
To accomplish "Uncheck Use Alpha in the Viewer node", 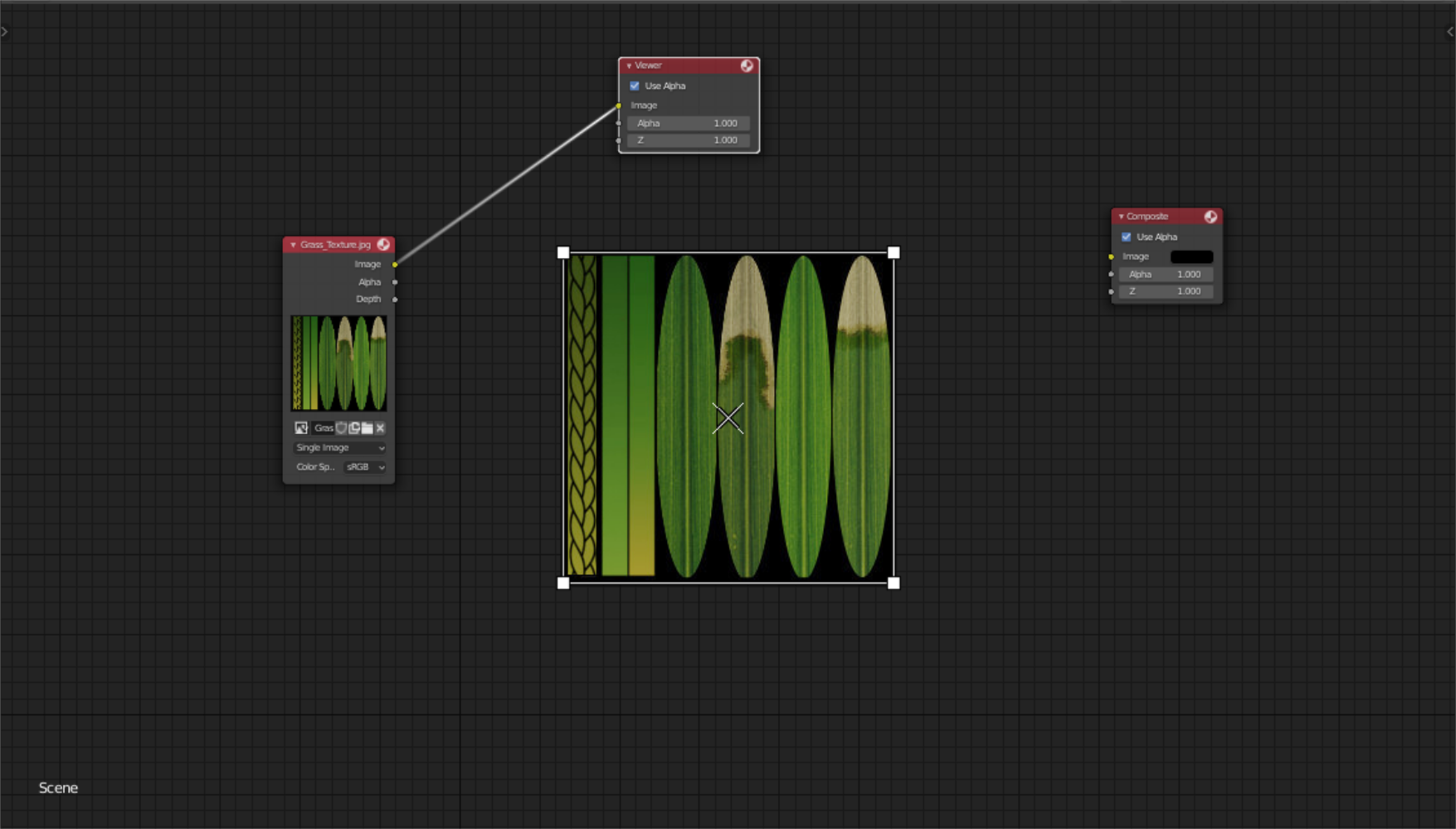I will tap(635, 86).
